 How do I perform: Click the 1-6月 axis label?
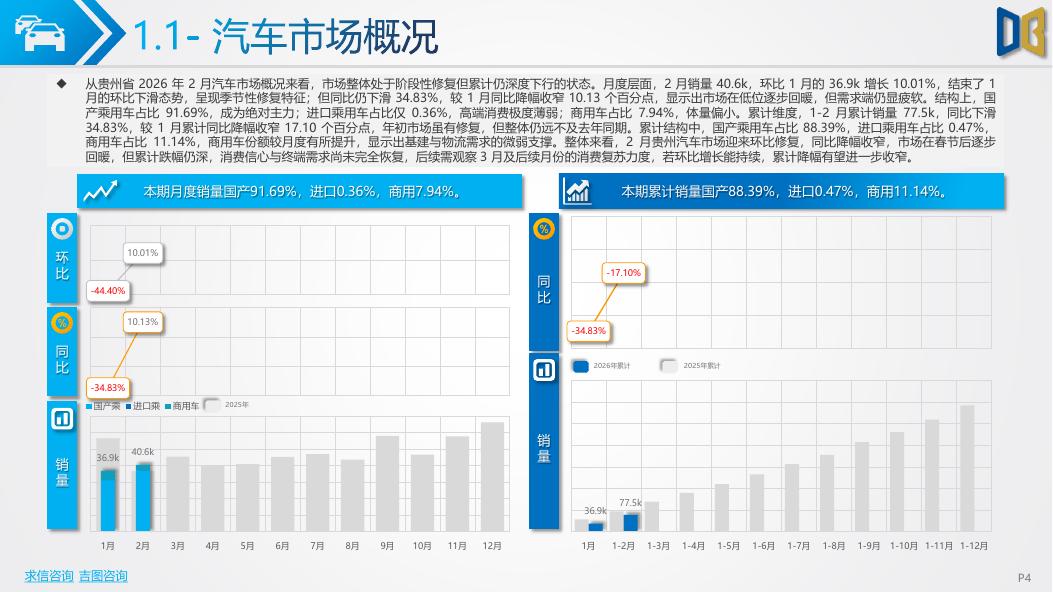point(763,546)
